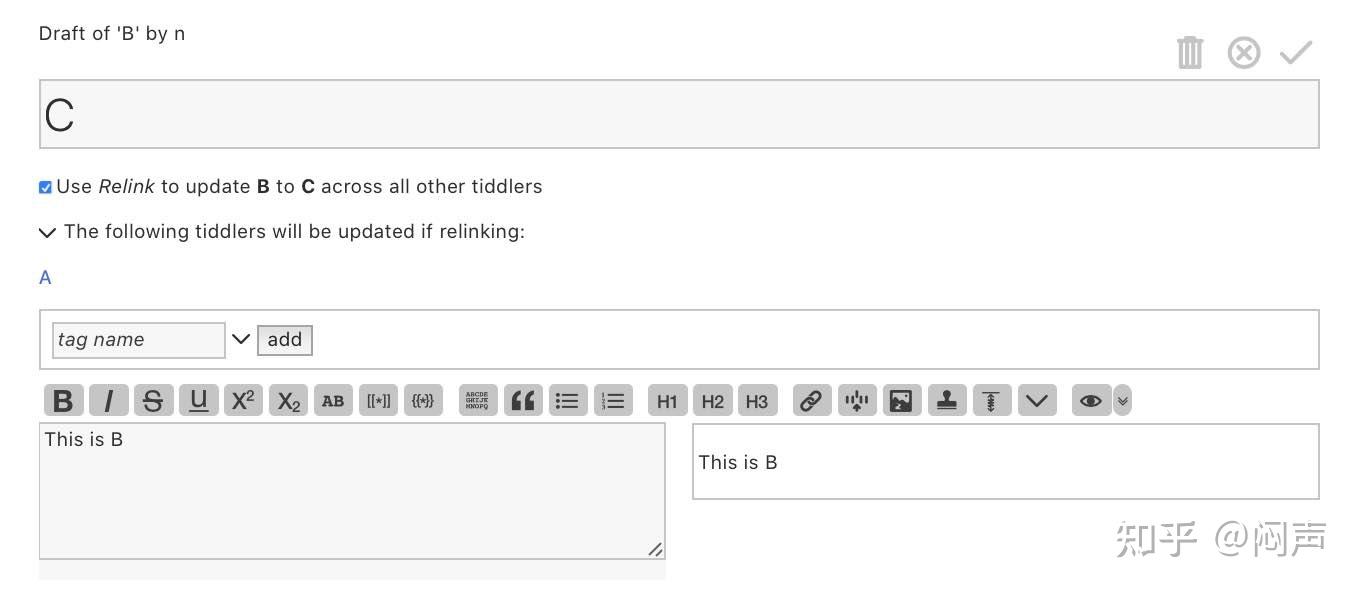
Task: Apply Heading 1 format
Action: click(667, 401)
